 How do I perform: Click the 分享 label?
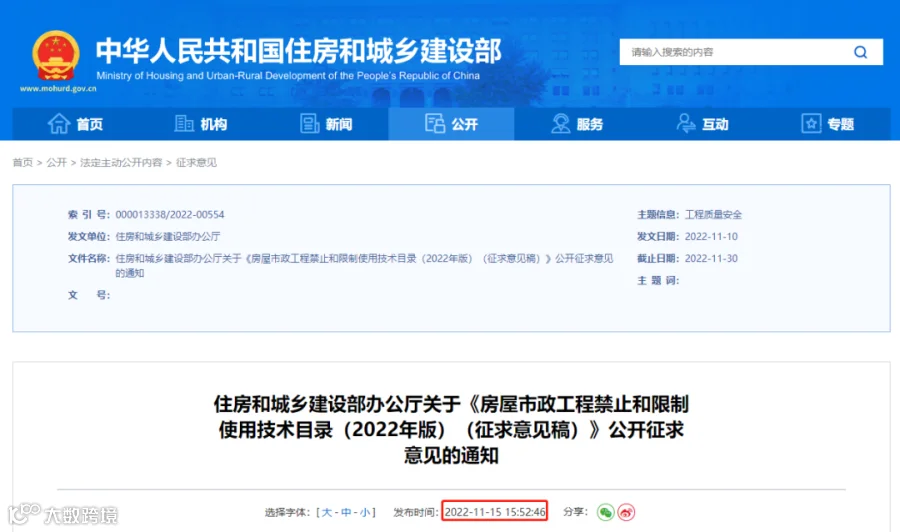[575, 511]
